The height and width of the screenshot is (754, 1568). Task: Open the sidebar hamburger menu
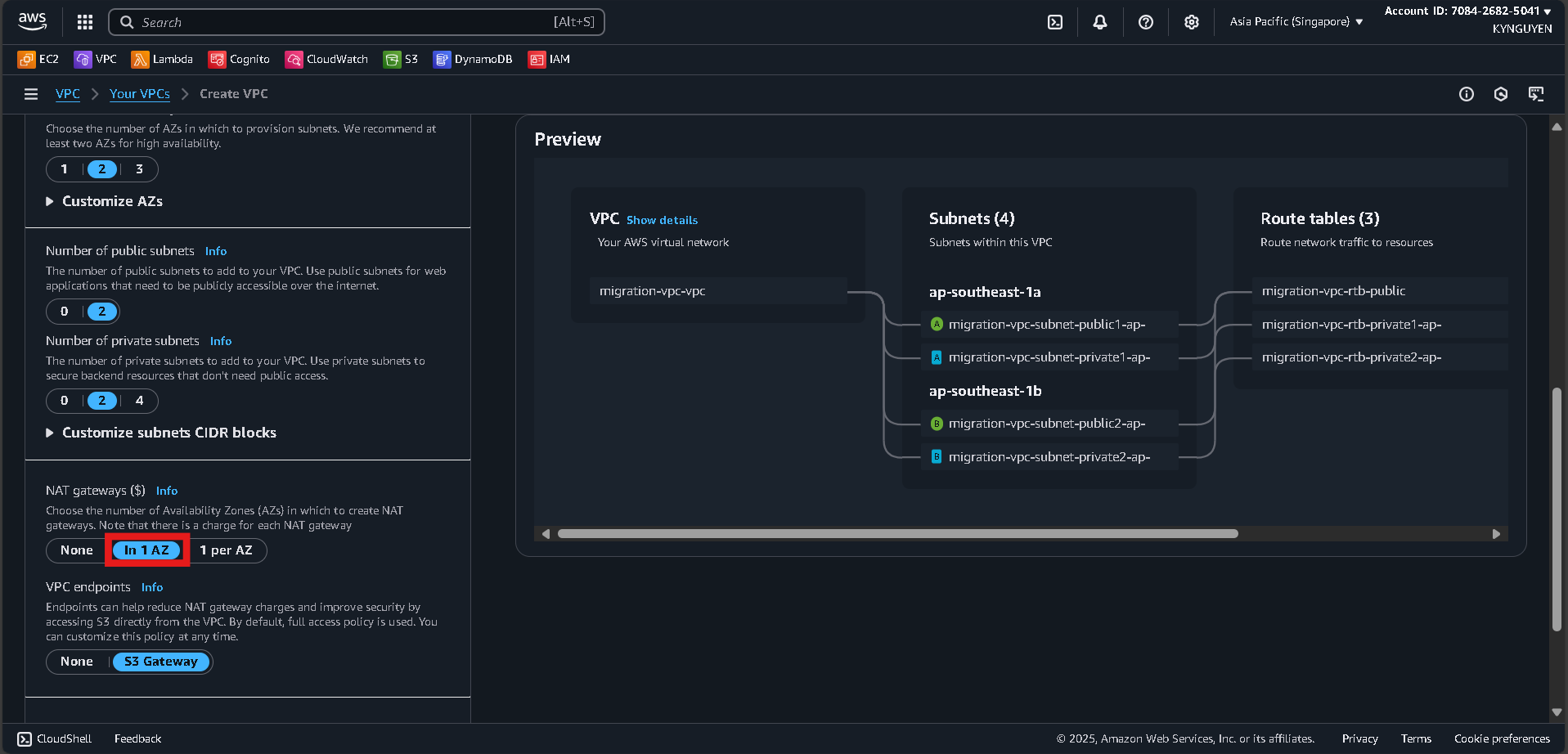tap(30, 94)
